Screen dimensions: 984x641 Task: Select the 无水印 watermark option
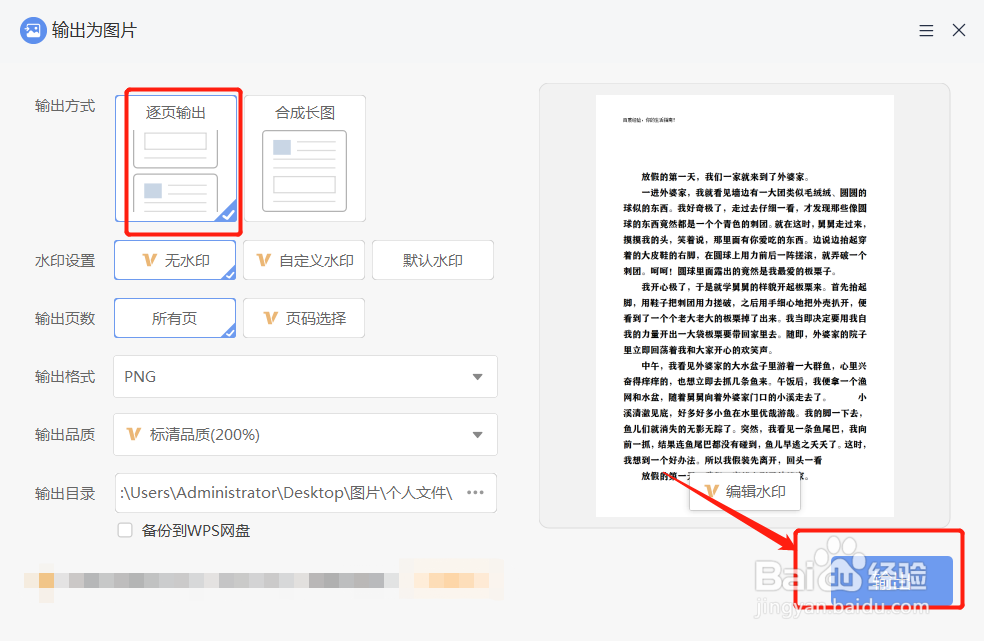coord(175,260)
